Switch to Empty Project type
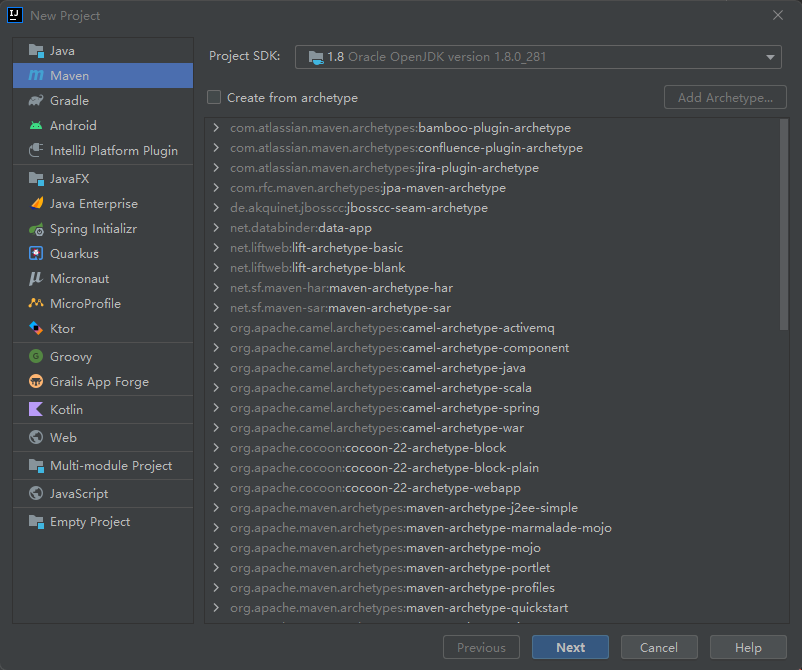802x670 pixels. pyautogui.click(x=89, y=522)
